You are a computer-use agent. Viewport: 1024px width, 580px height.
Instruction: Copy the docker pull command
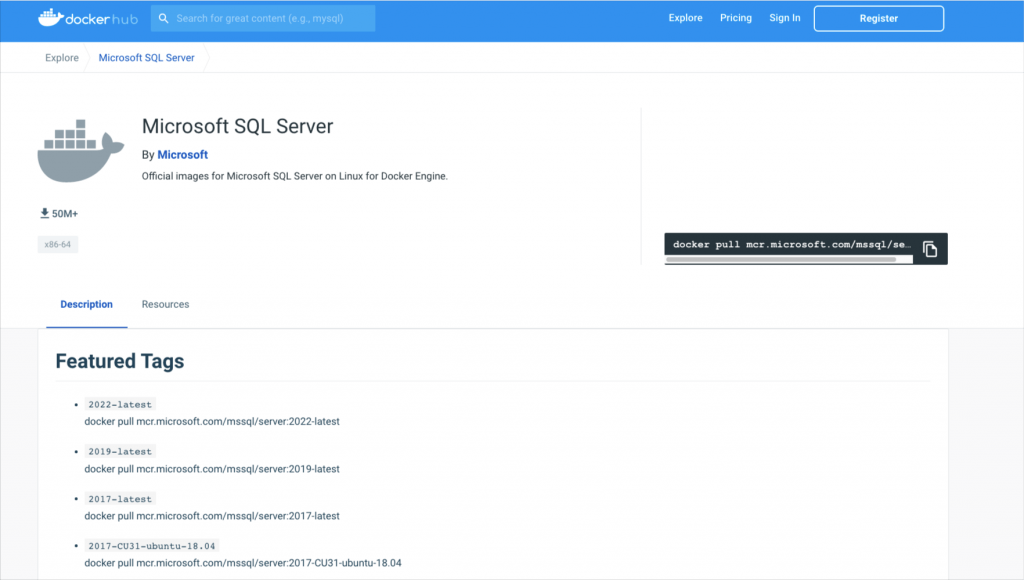coord(930,249)
